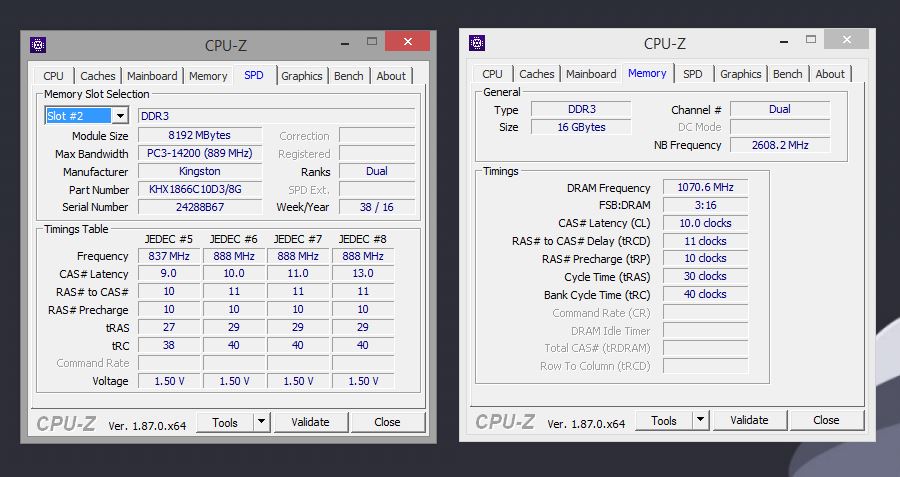Open Mainboard tab in right window

591,74
